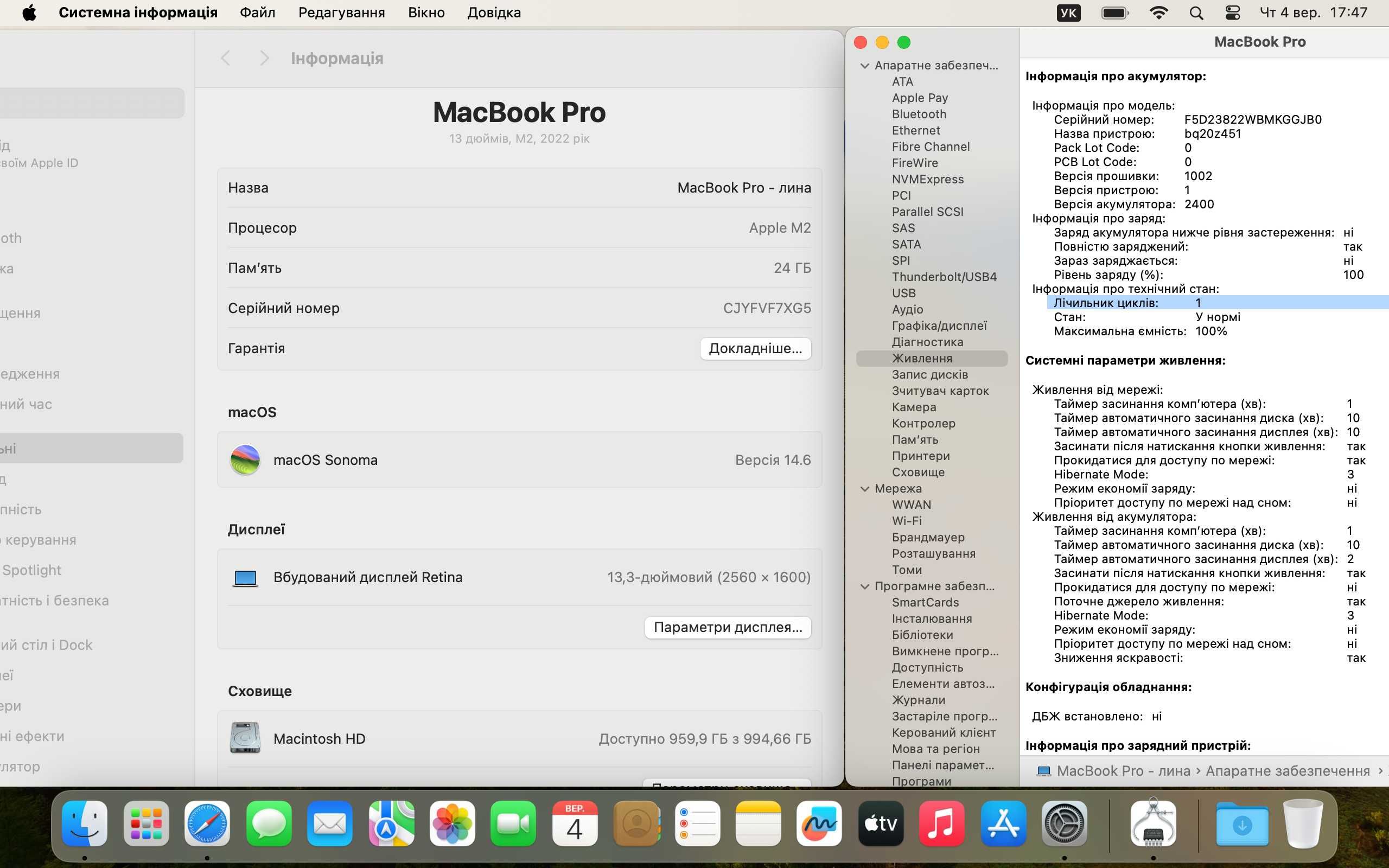This screenshot has width=1389, height=868.
Task: Collapse the Програмне забезпечення tree section
Action: click(x=864, y=586)
